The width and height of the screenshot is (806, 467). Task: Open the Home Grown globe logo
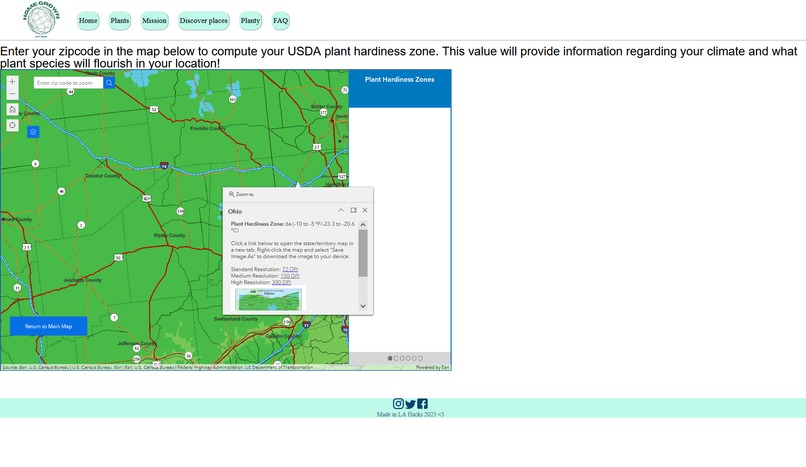[x=41, y=19]
